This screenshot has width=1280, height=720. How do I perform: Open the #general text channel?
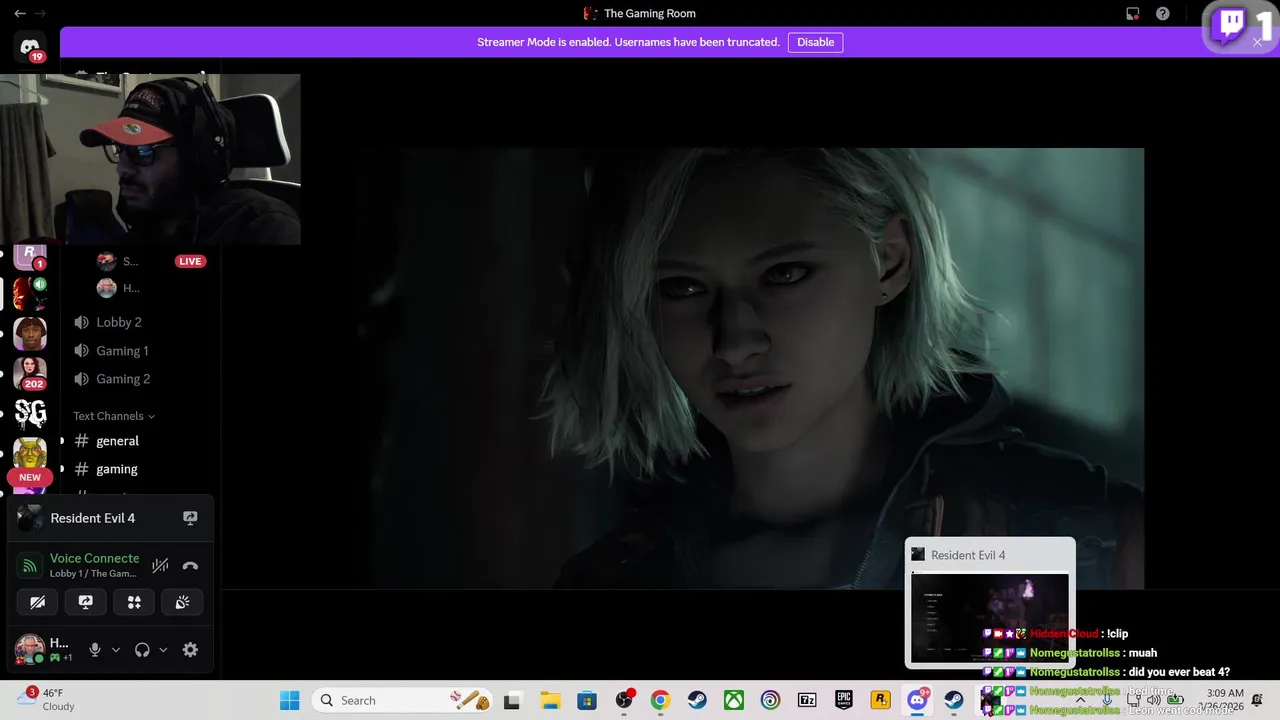click(117, 441)
